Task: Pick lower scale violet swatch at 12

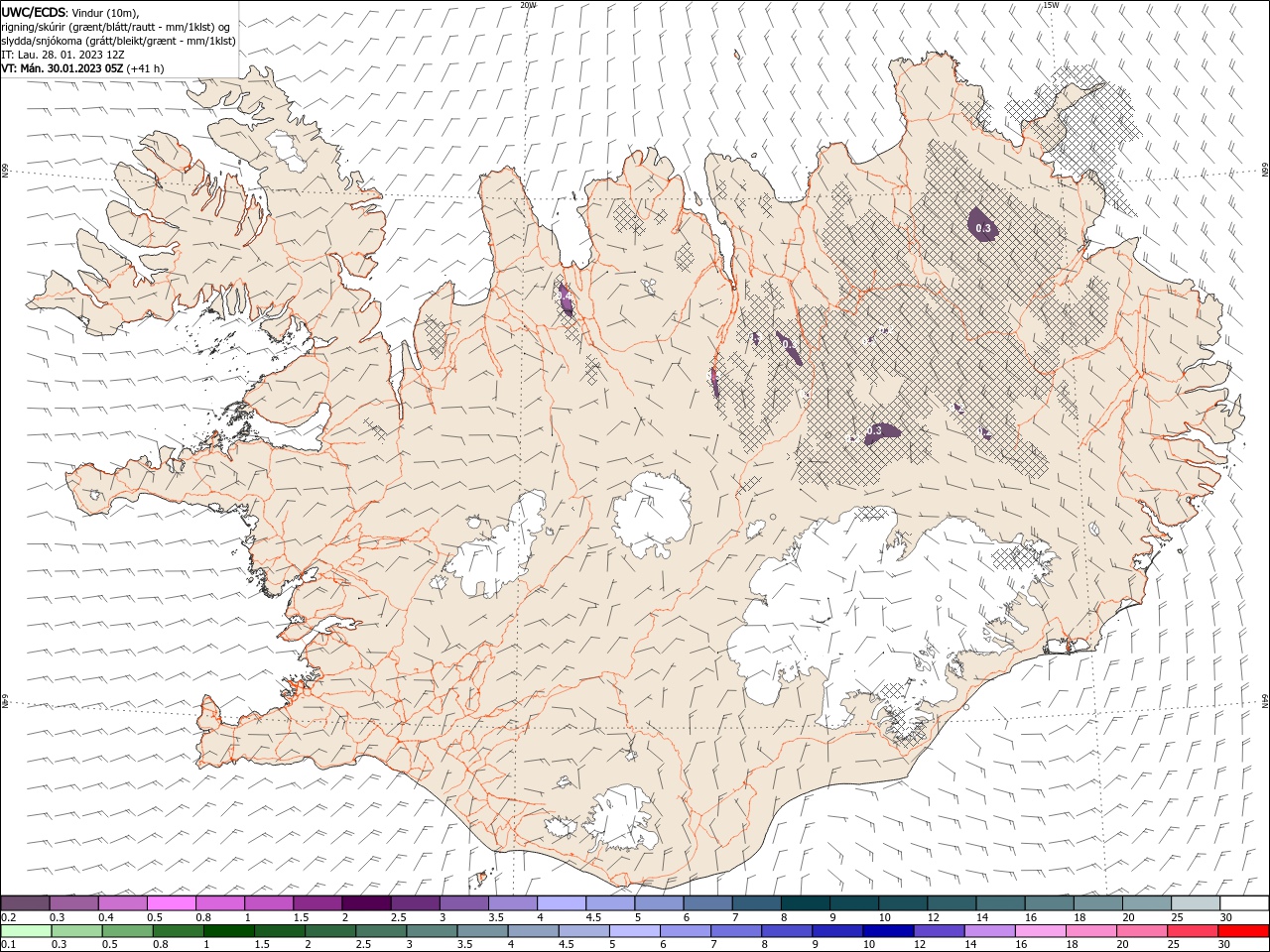Action: 939,931
